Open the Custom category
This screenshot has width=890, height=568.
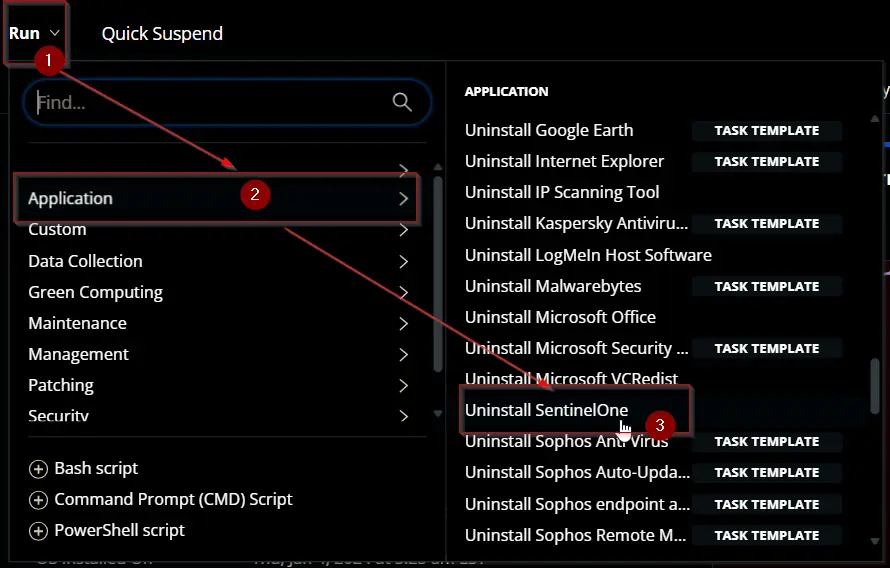(x=219, y=229)
